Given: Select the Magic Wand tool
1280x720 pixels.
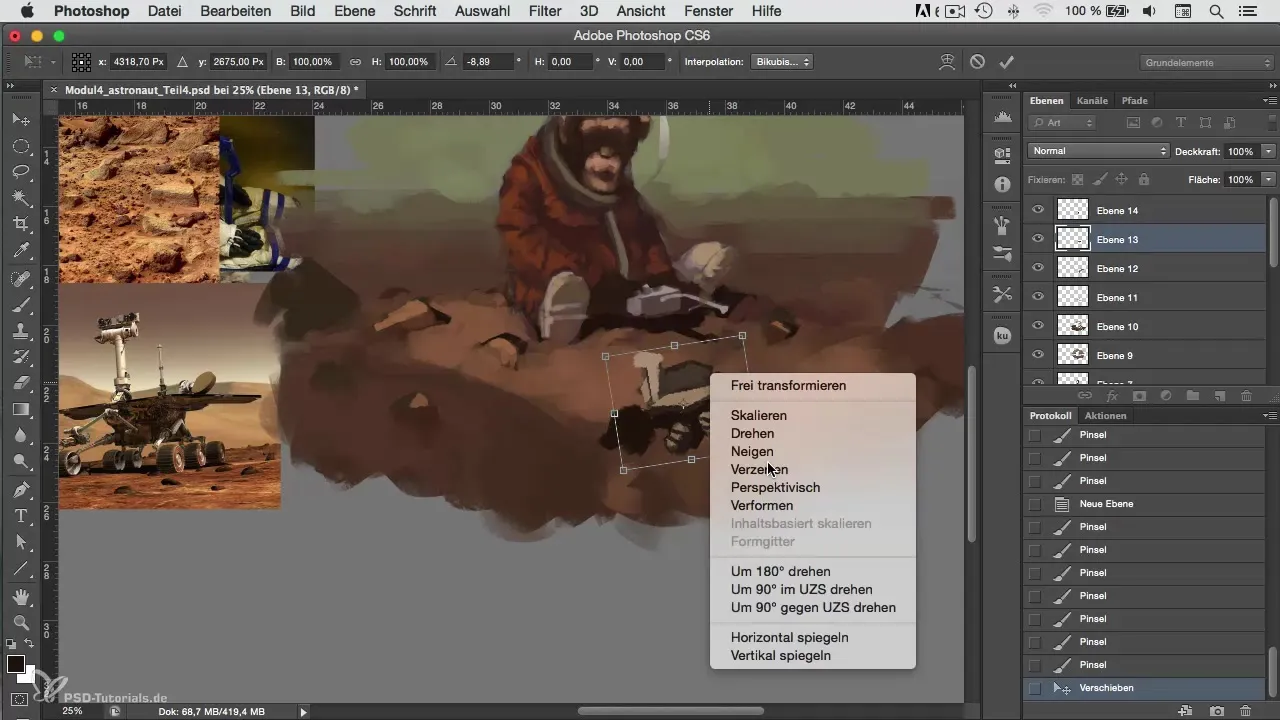Looking at the screenshot, I should tap(20, 198).
